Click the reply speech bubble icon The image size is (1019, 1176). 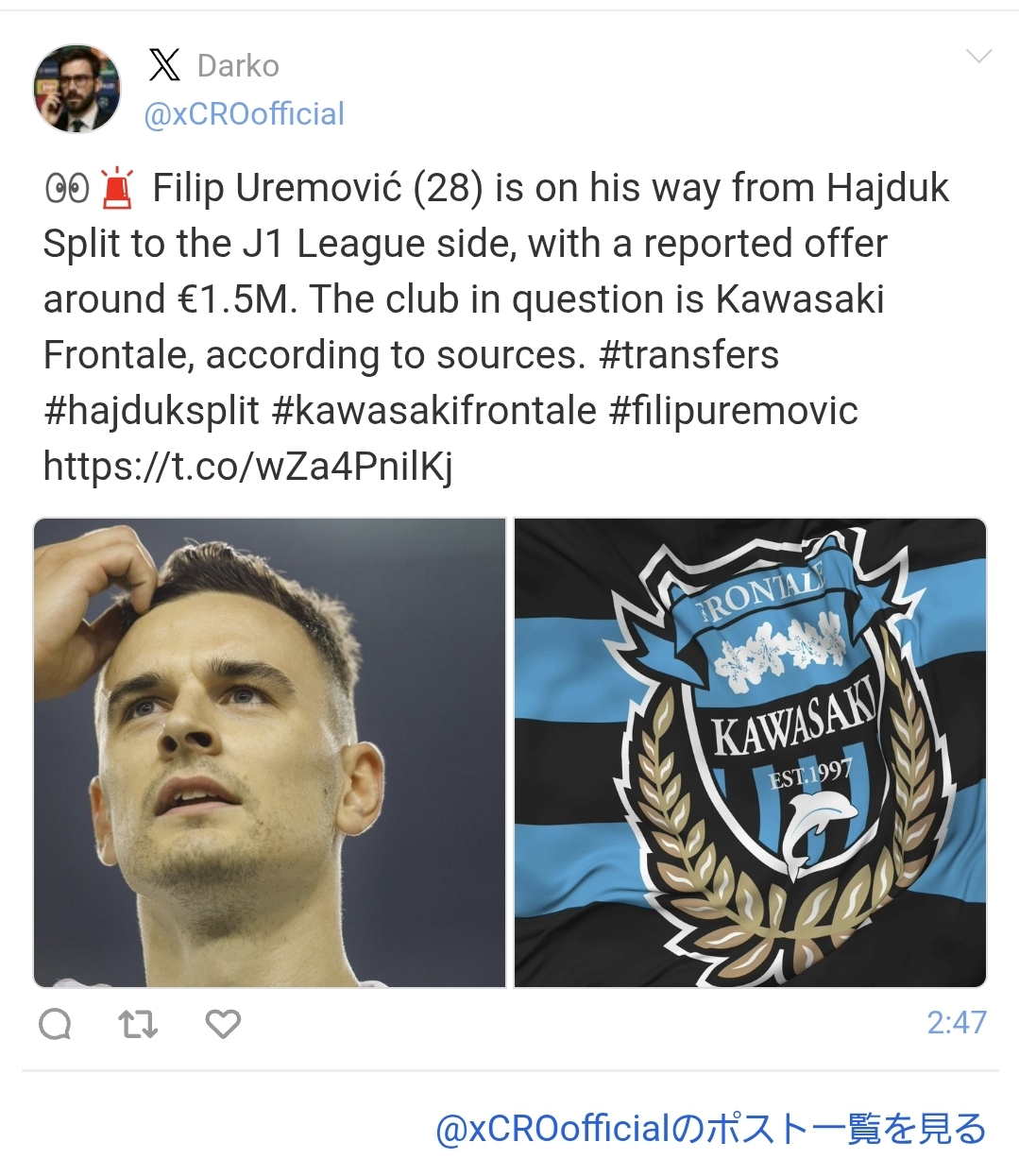(55, 1023)
